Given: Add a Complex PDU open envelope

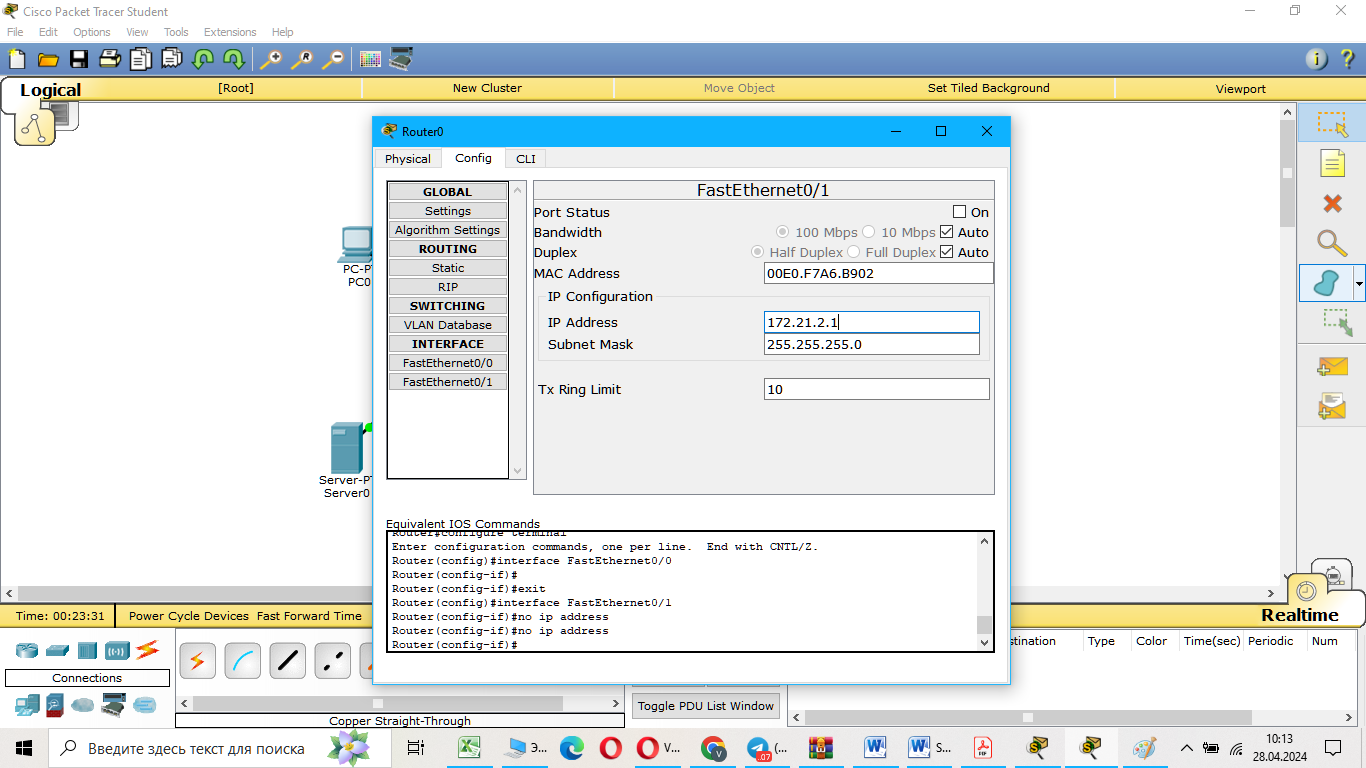Looking at the screenshot, I should (x=1332, y=405).
